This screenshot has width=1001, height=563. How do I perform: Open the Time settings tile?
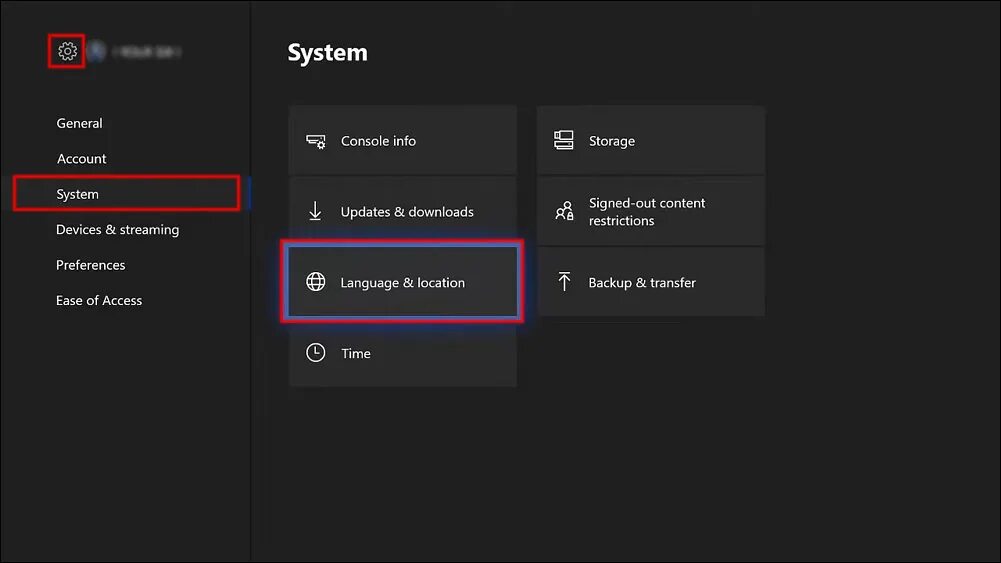pyautogui.click(x=403, y=352)
